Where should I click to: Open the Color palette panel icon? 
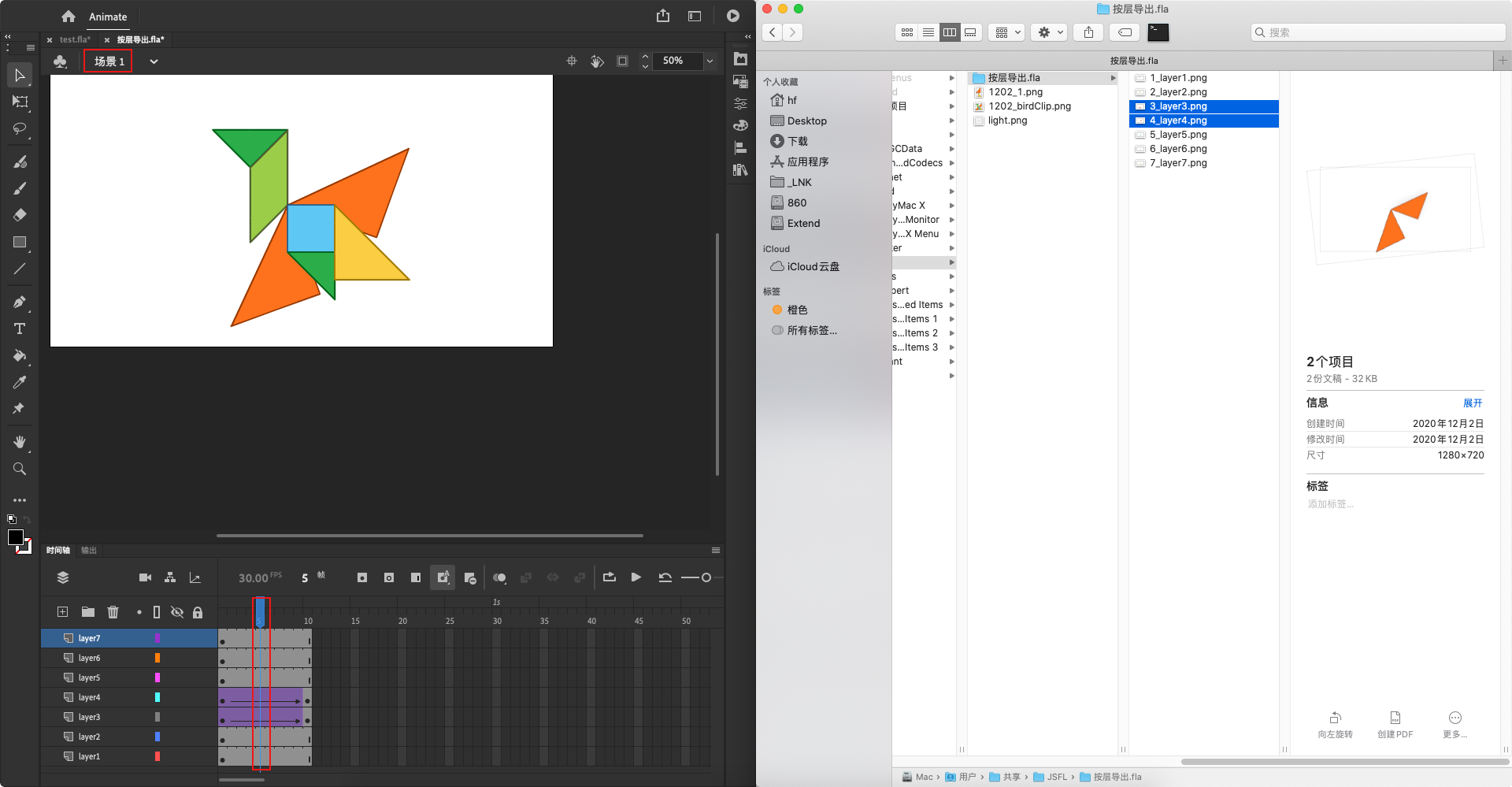[x=740, y=125]
